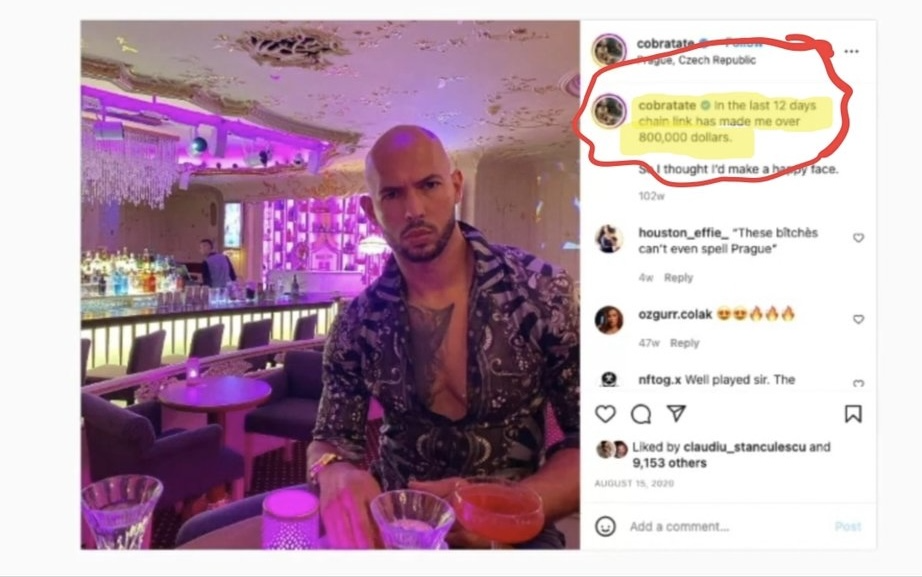Click the Post comment button
This screenshot has width=922, height=577.
(848, 526)
